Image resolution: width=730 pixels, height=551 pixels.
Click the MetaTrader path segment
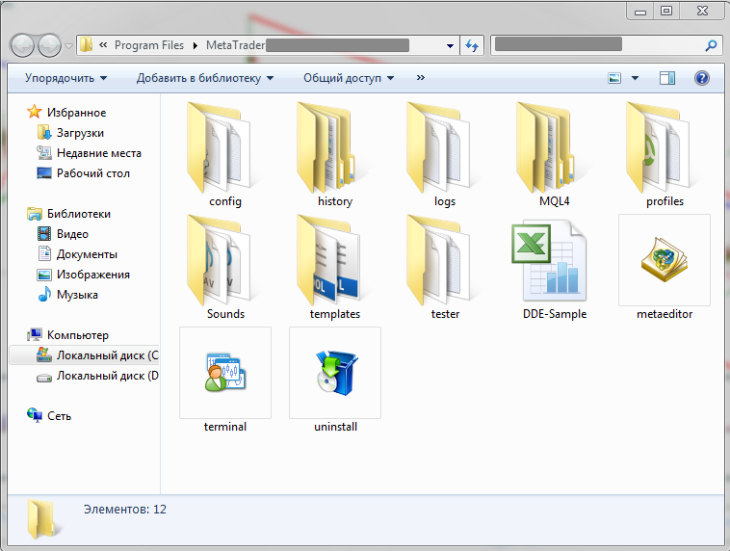[236, 45]
